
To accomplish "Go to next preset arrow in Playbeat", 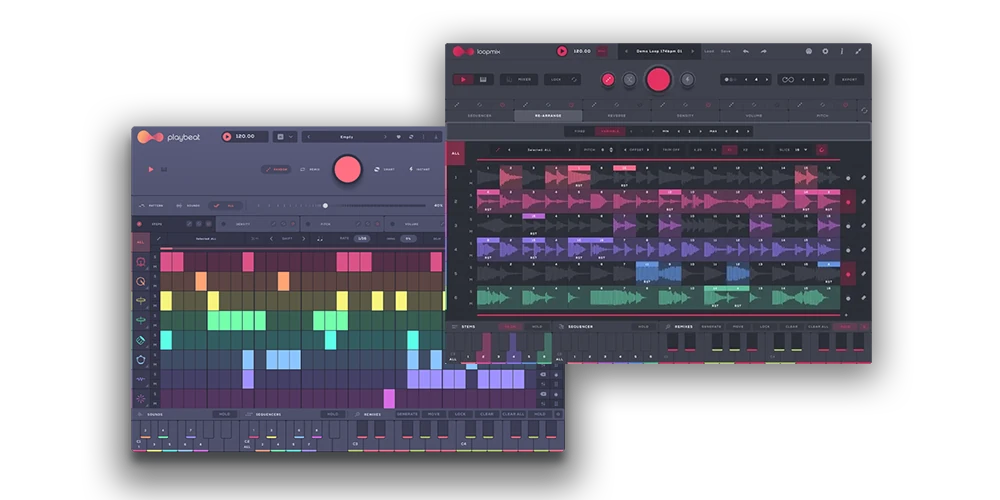I will [385, 136].
